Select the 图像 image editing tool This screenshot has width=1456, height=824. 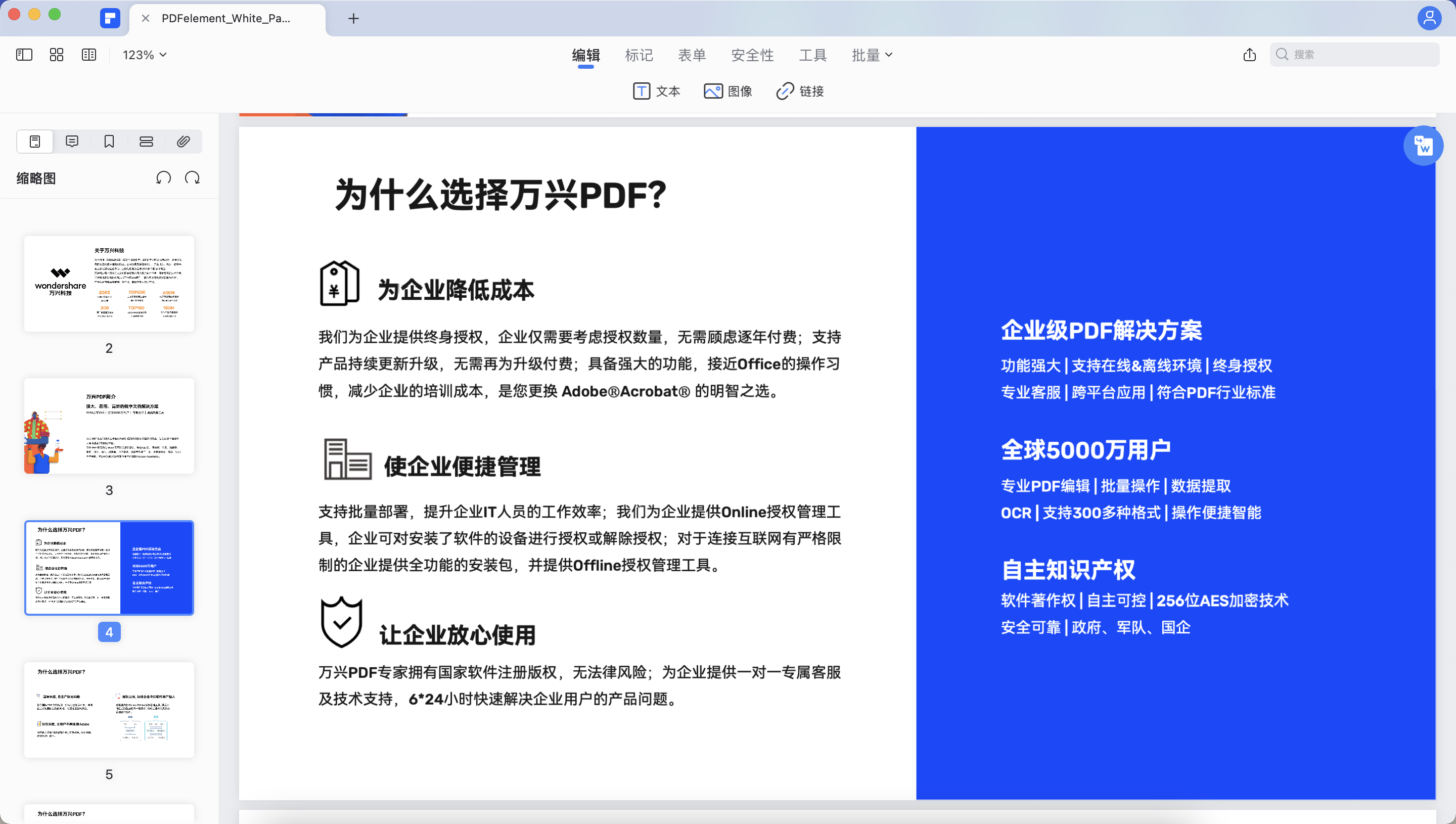click(x=727, y=91)
